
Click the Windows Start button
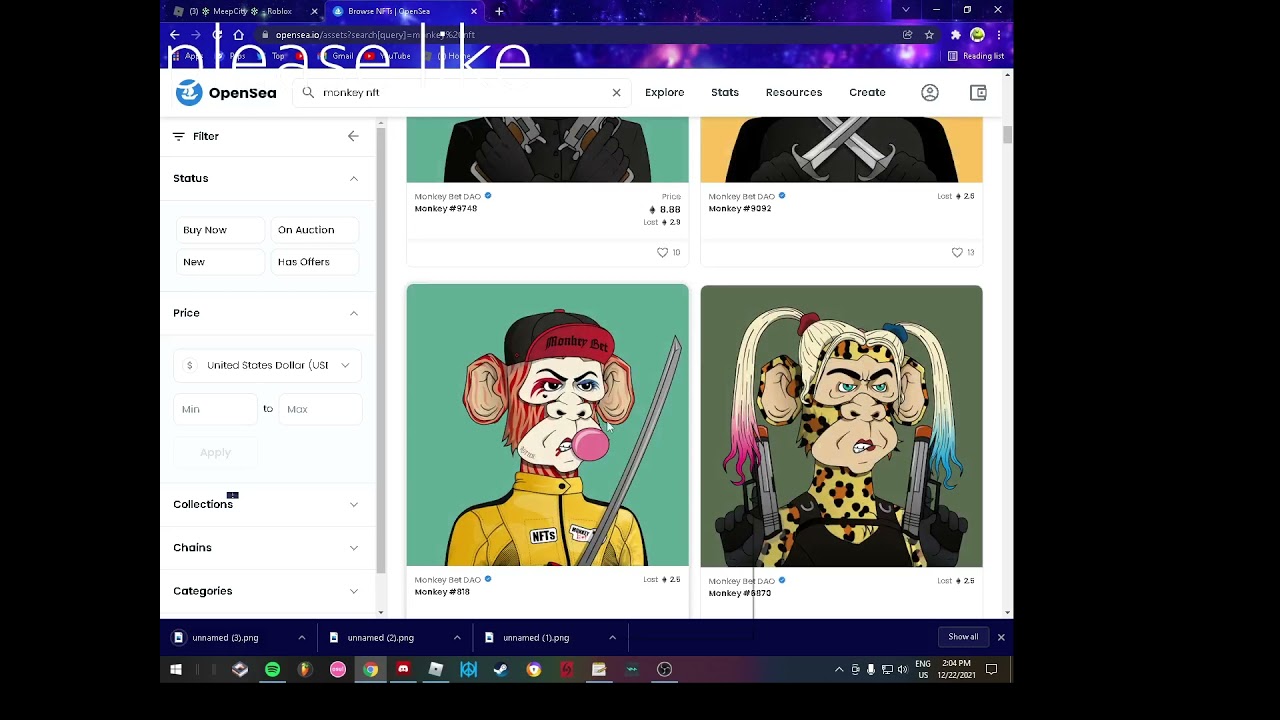pos(176,669)
